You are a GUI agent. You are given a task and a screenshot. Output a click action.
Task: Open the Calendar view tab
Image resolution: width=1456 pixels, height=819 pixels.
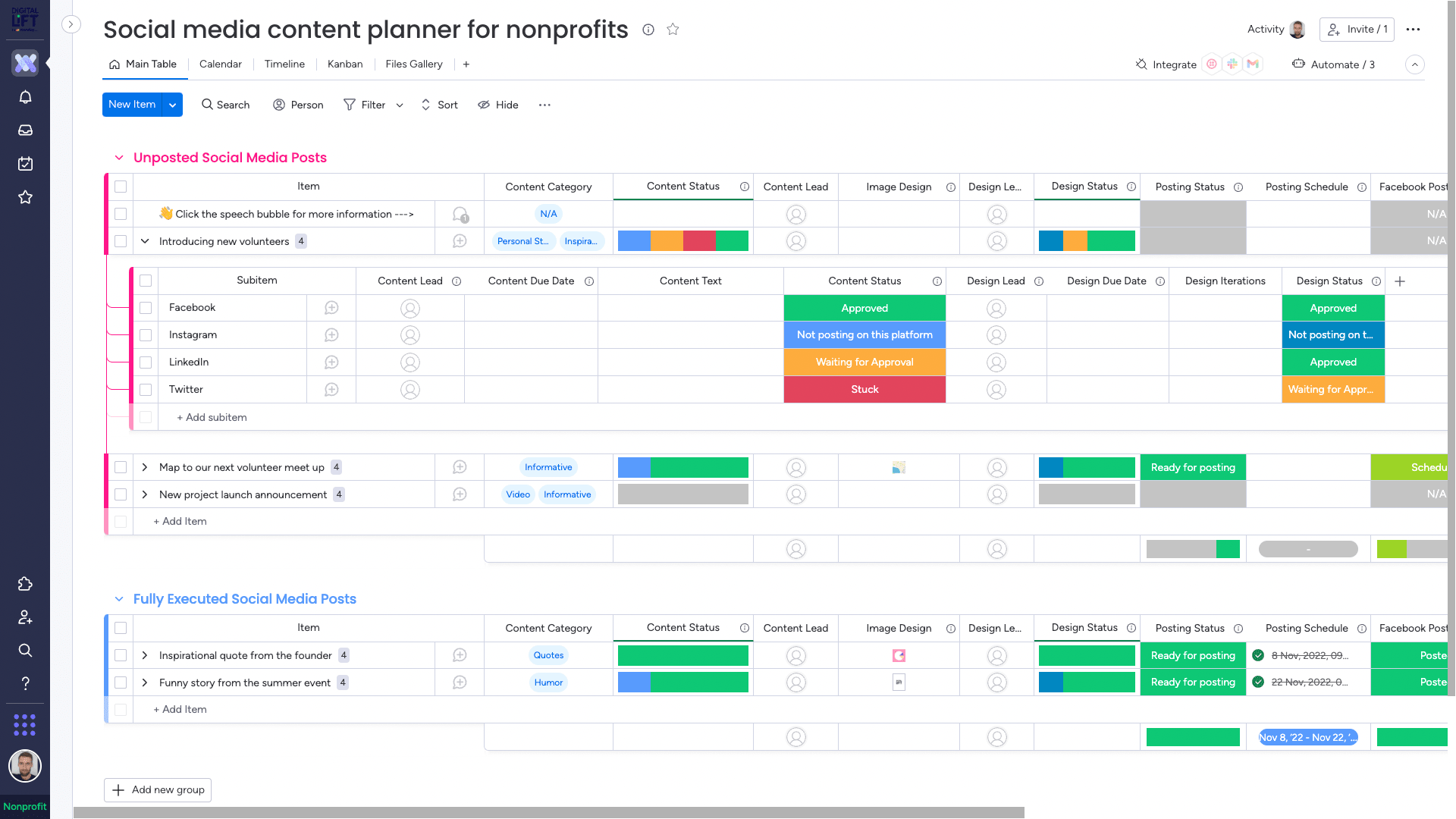pos(220,64)
